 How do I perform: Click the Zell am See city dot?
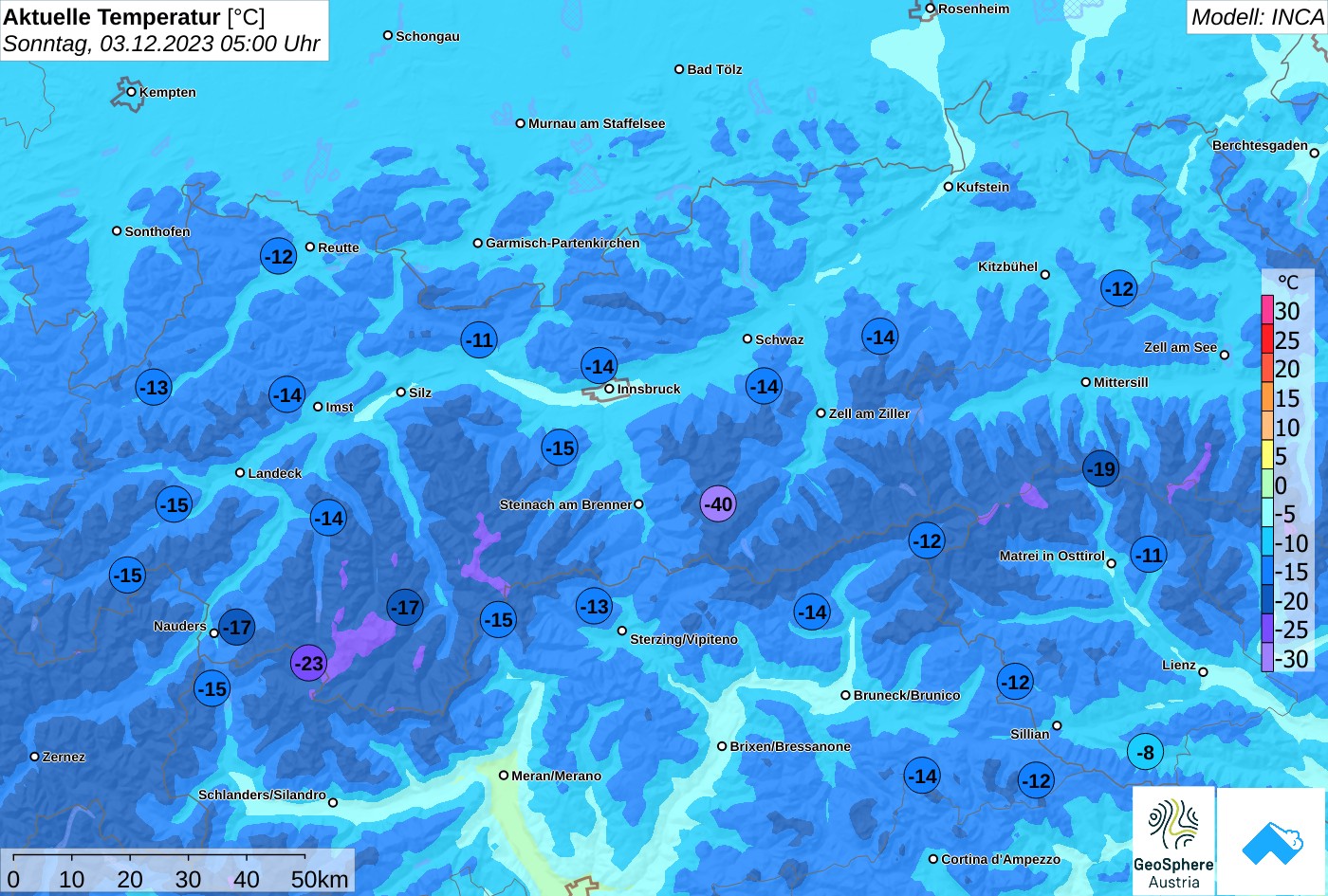[1224, 355]
